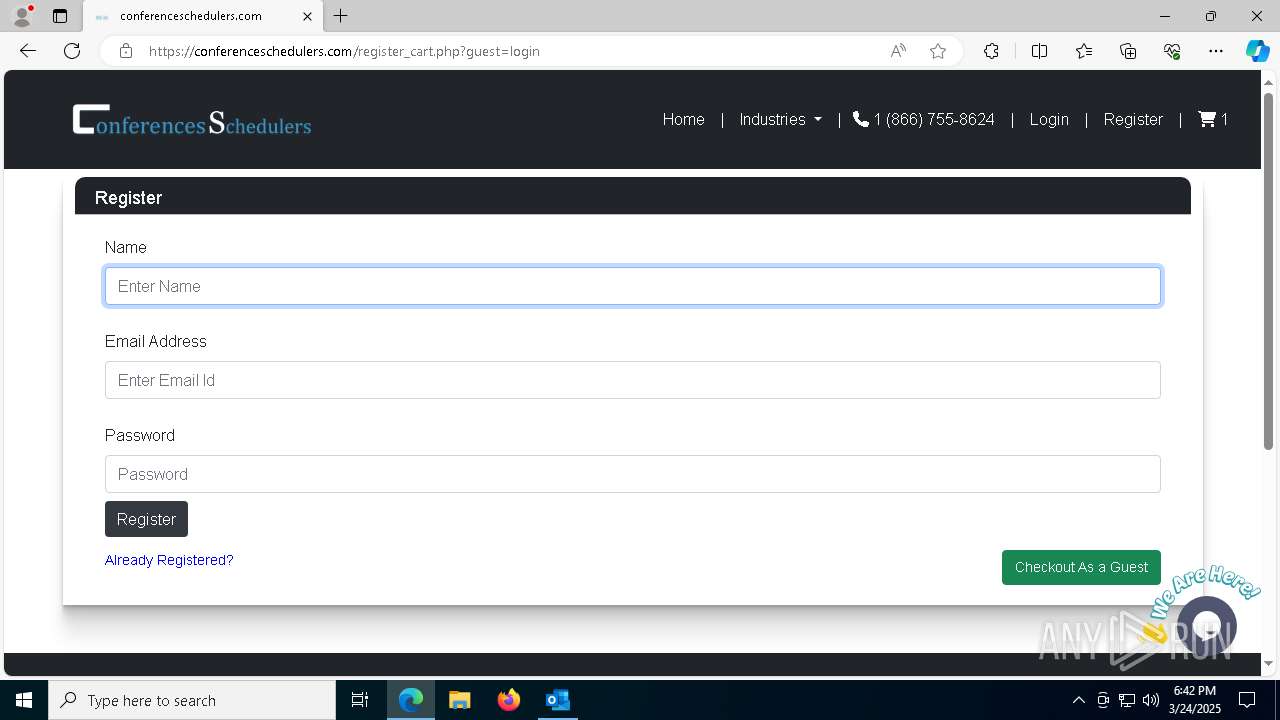
Task: Open Microsoft Edge taskbar icon
Action: [411, 700]
